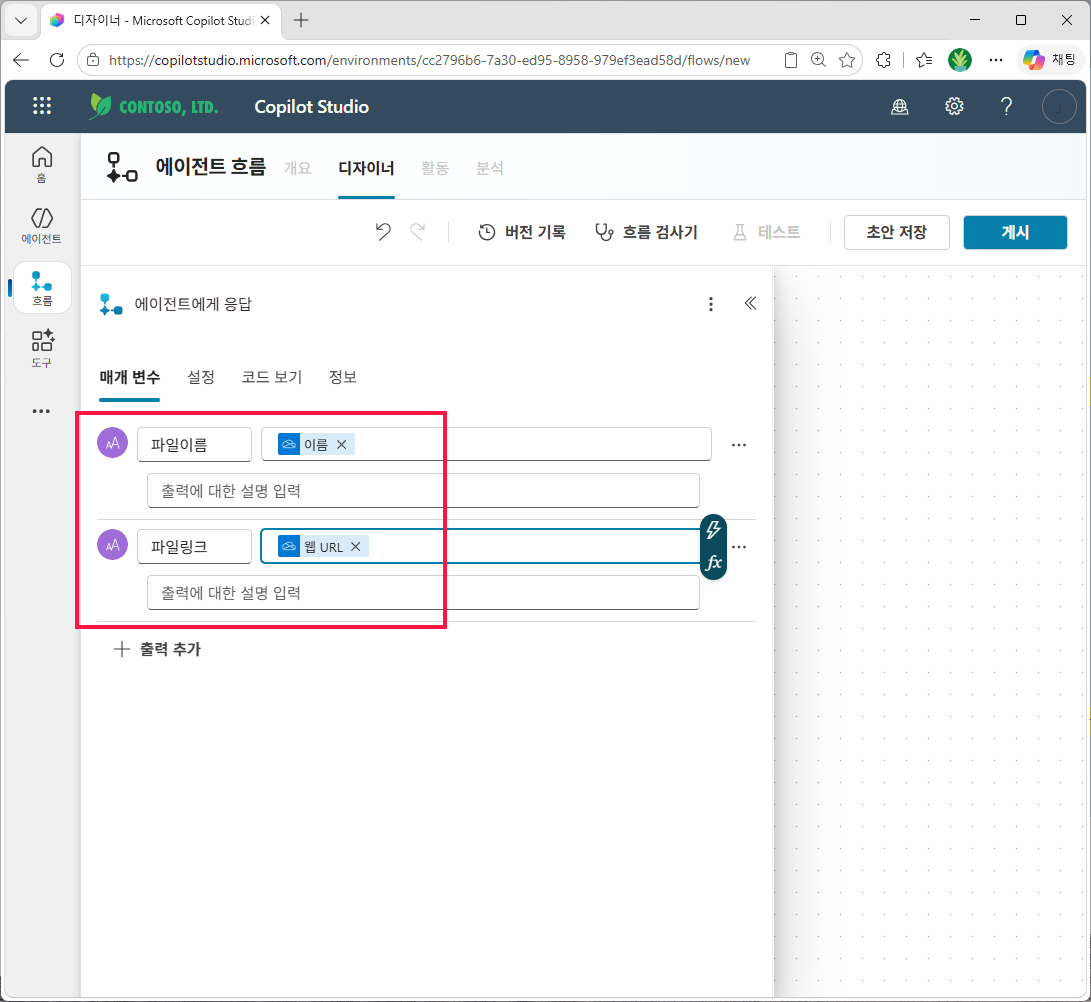
Task: Open the browser zoom magnifier icon
Action: [818, 61]
